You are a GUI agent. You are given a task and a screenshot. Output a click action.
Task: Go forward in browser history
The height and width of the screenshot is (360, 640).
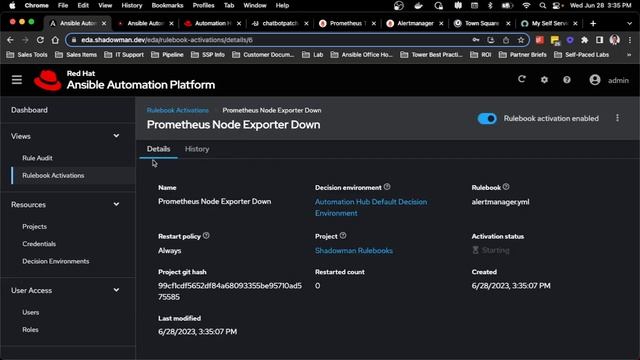(25, 40)
